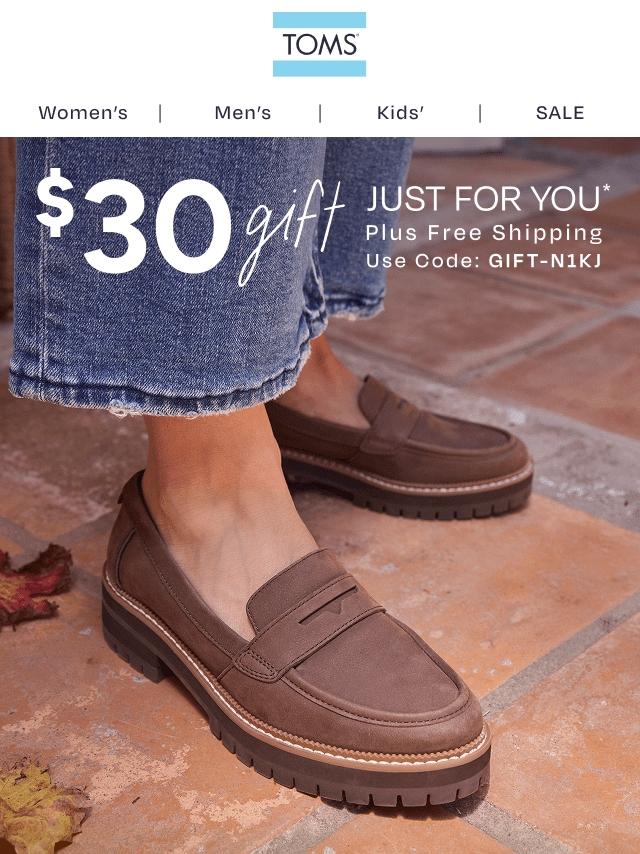Image resolution: width=640 pixels, height=854 pixels.
Task: Open the Men's category link
Action: (x=242, y=113)
